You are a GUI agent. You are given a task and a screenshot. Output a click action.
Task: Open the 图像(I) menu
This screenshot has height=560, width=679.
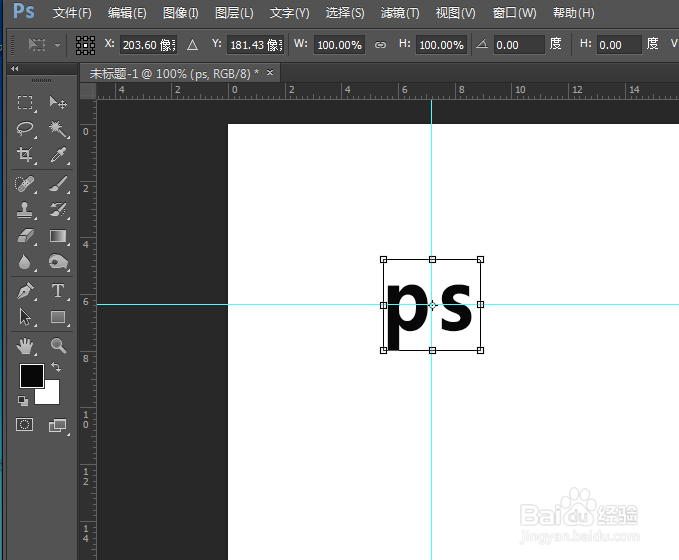click(x=181, y=13)
